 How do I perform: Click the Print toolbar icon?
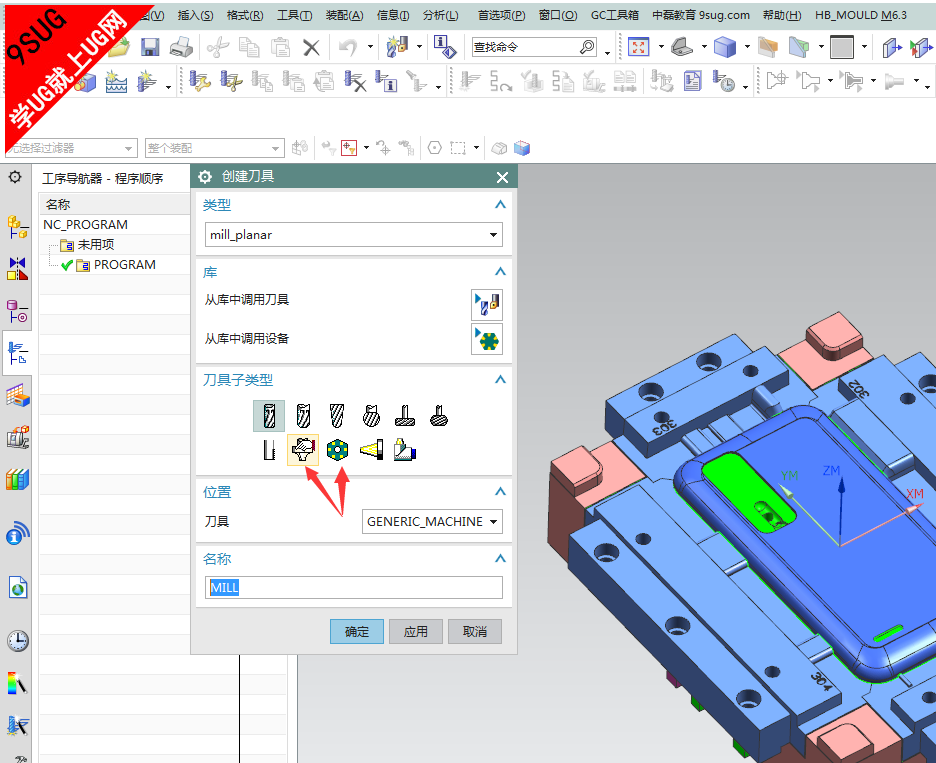coord(181,47)
